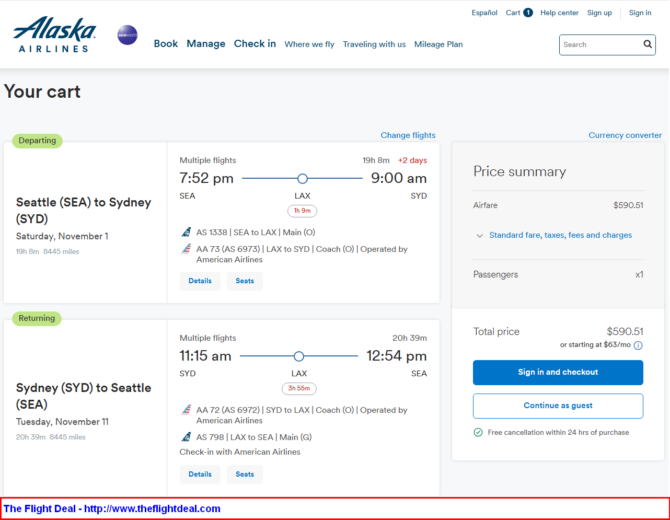Click Change flights link
The height and width of the screenshot is (520, 670).
[x=408, y=135]
